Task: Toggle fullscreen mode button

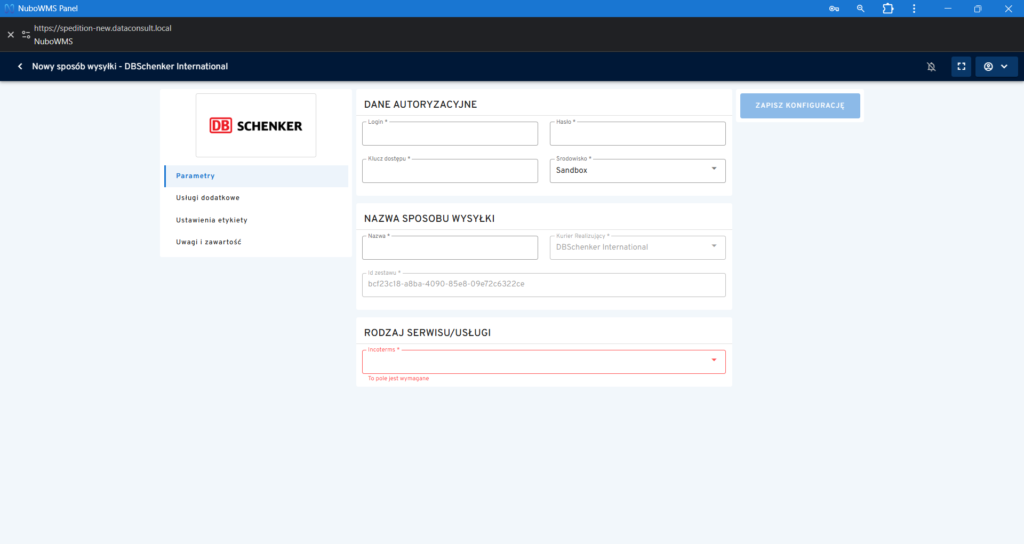Action: (961, 67)
